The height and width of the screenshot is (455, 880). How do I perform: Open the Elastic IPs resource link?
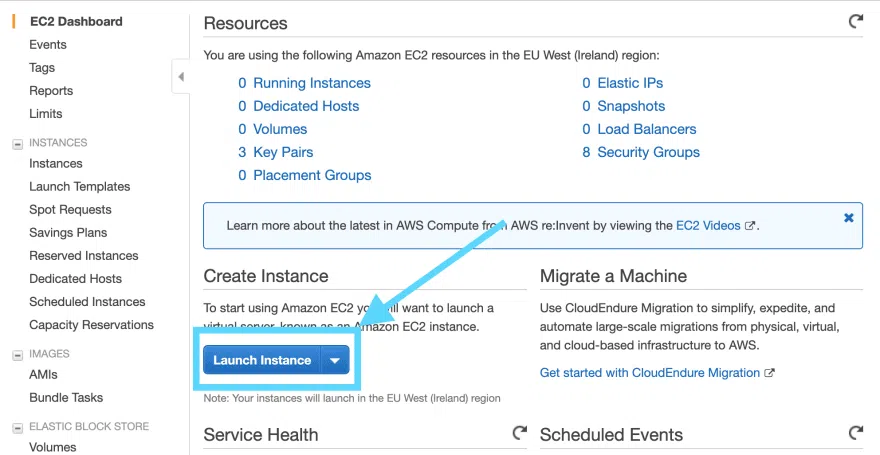point(630,83)
